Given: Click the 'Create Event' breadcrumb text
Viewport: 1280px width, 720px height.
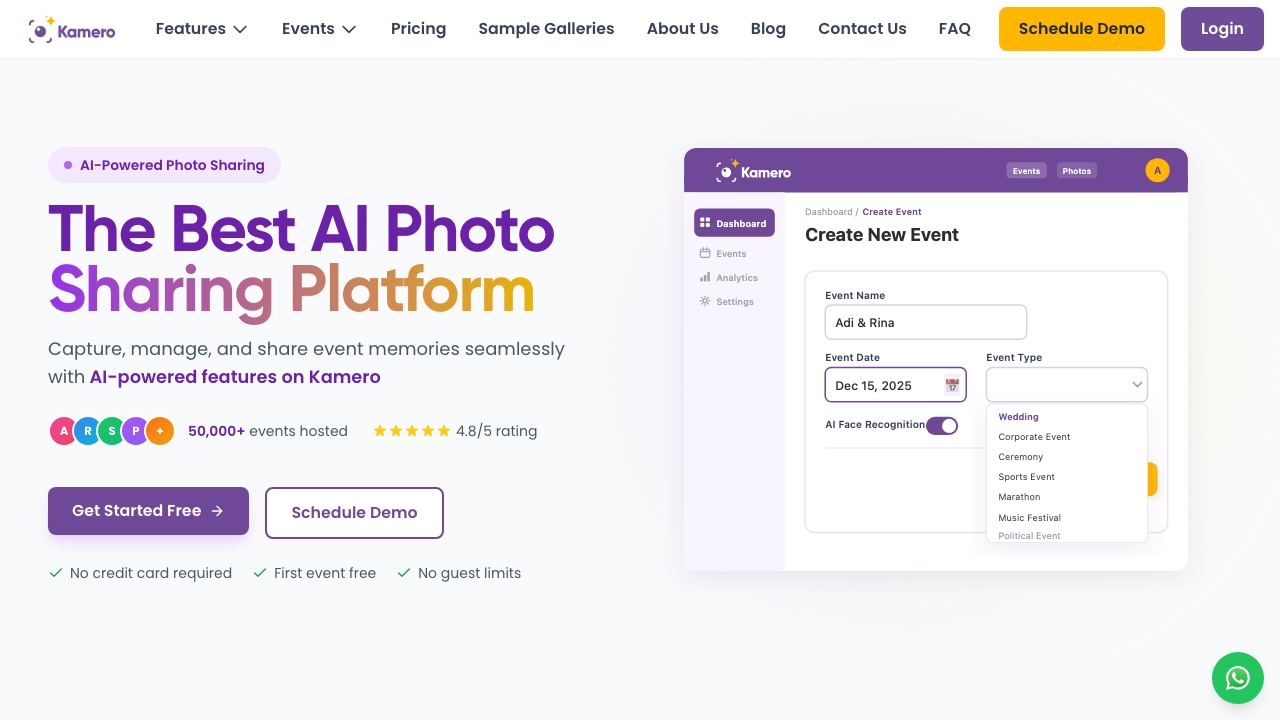Looking at the screenshot, I should pyautogui.click(x=892, y=212).
